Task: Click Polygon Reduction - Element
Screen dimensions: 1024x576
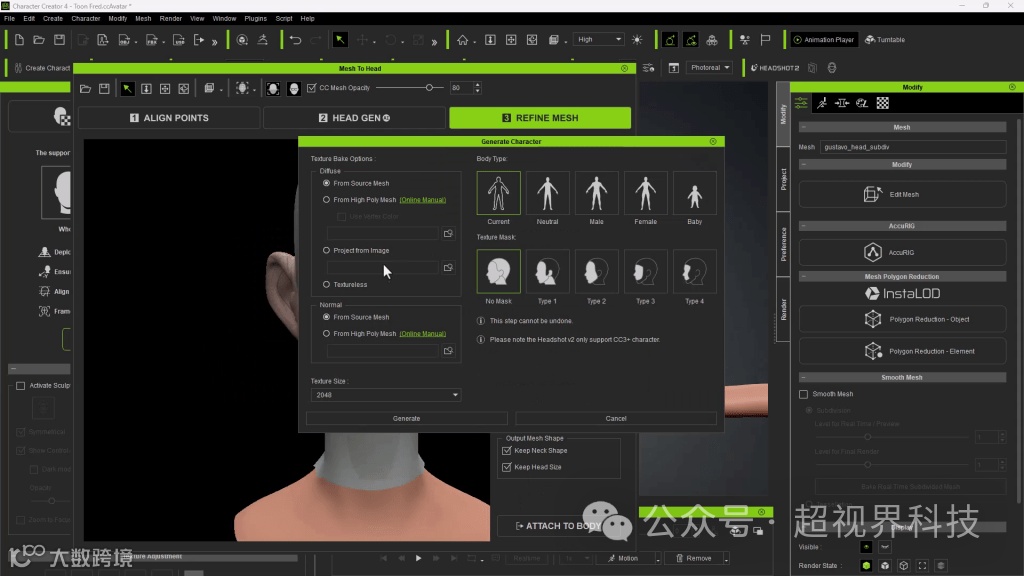Action: pyautogui.click(x=902, y=351)
